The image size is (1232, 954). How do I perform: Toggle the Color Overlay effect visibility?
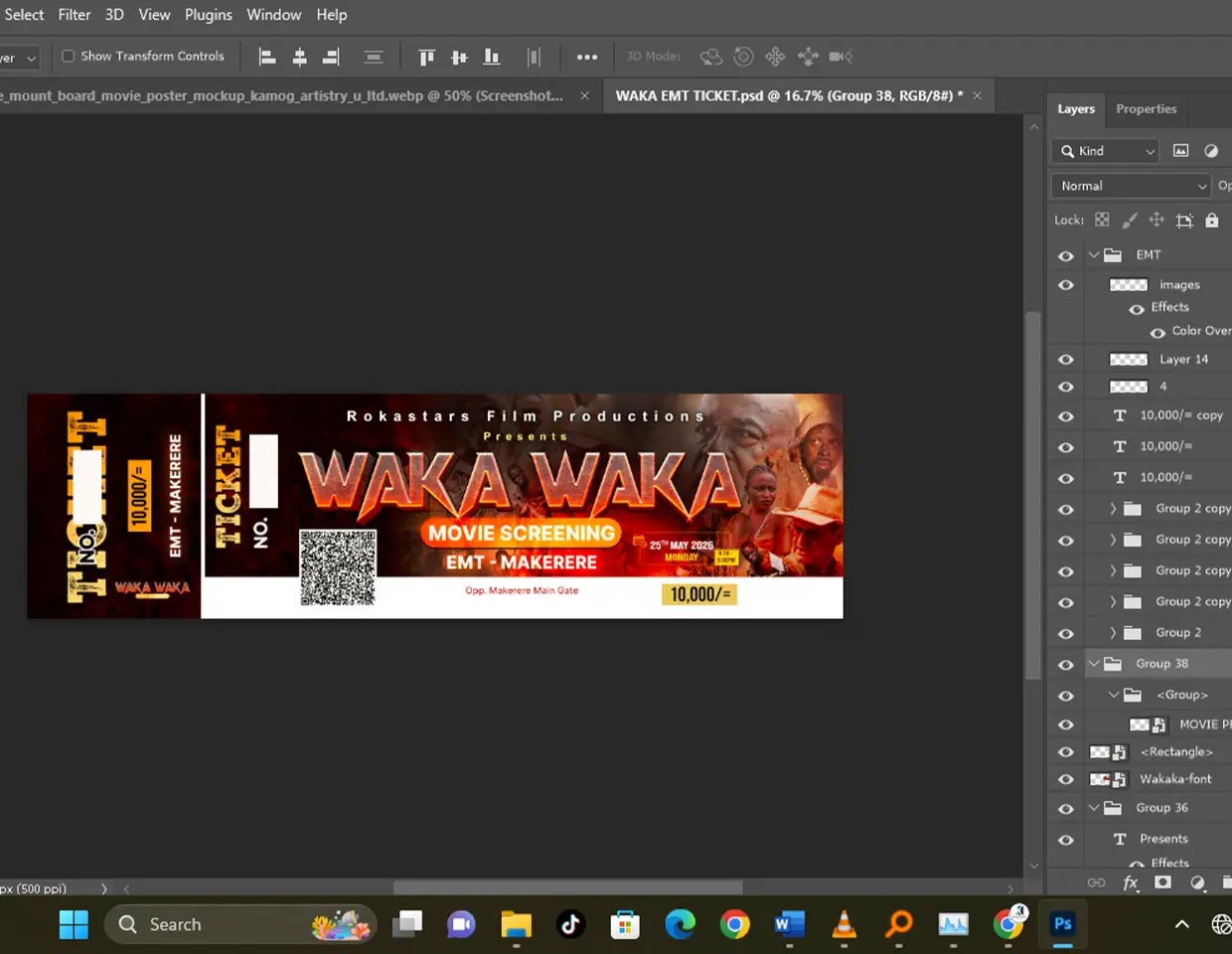[x=1157, y=332]
